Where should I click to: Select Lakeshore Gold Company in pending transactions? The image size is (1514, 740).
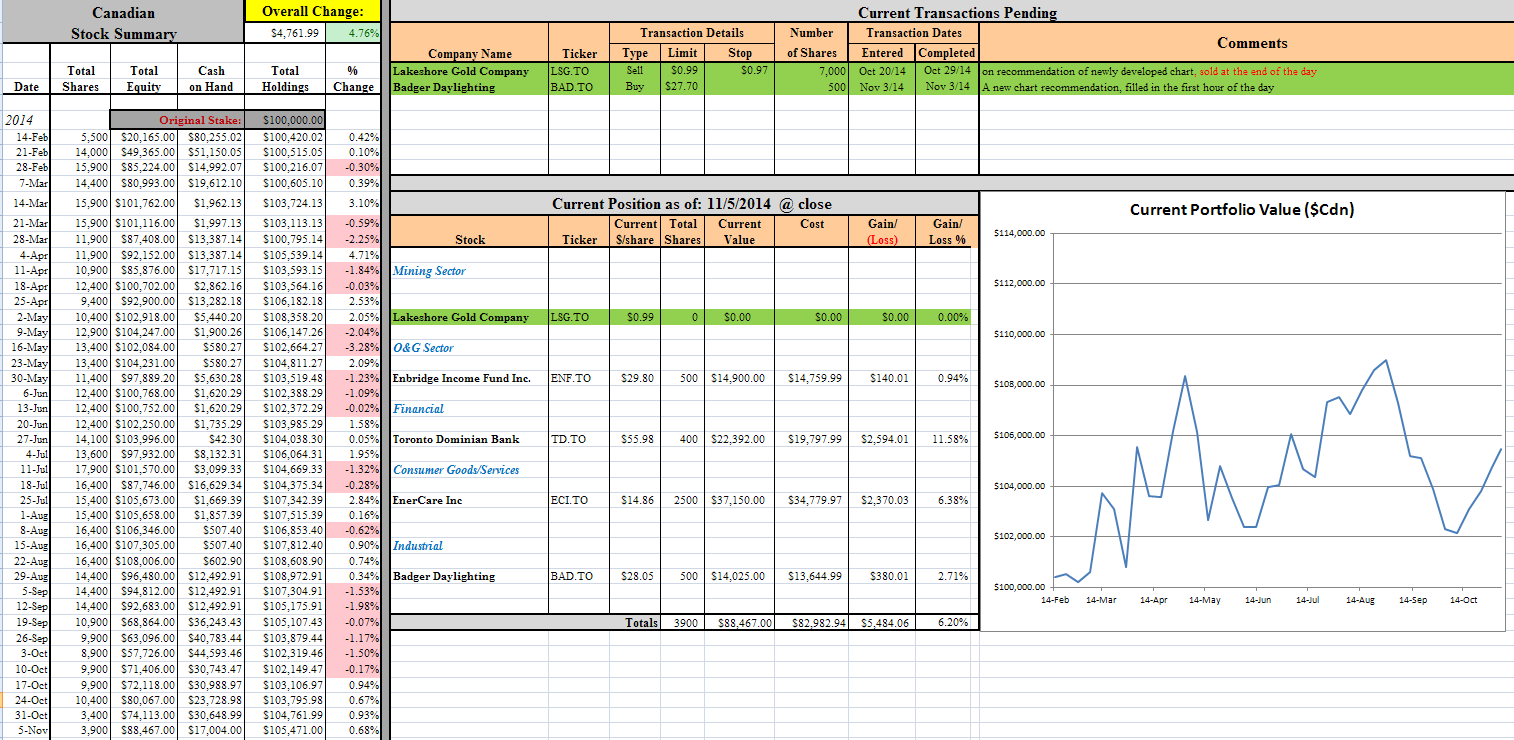pos(469,71)
